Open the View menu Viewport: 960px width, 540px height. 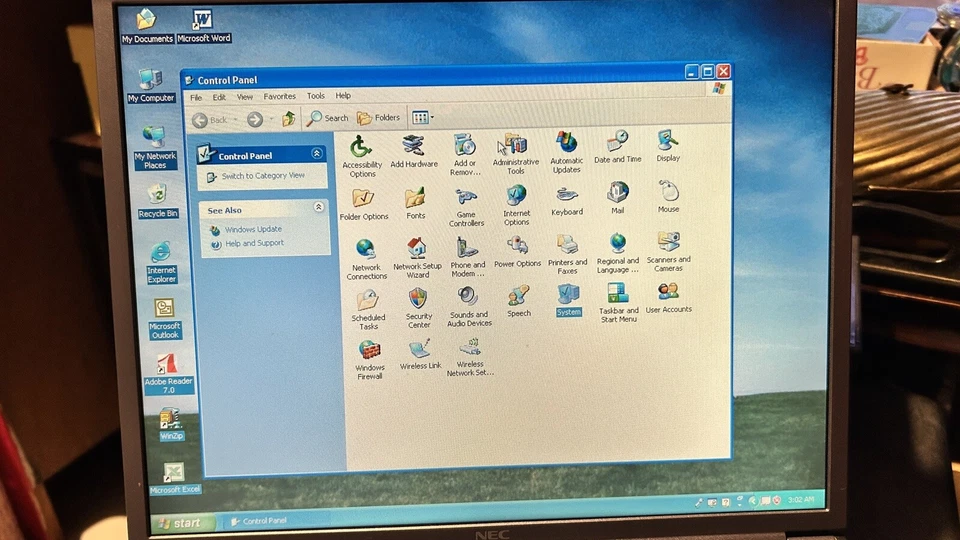click(244, 97)
